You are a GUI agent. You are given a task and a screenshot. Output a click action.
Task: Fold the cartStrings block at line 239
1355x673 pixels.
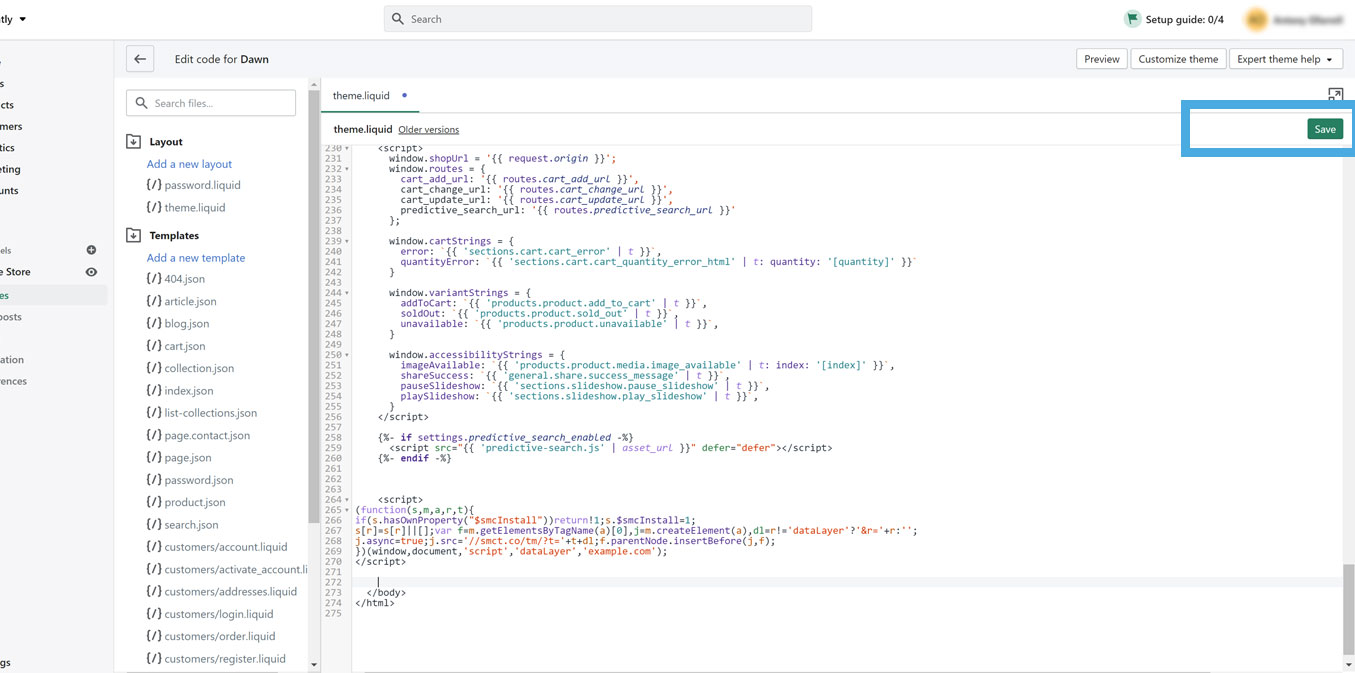pos(347,241)
